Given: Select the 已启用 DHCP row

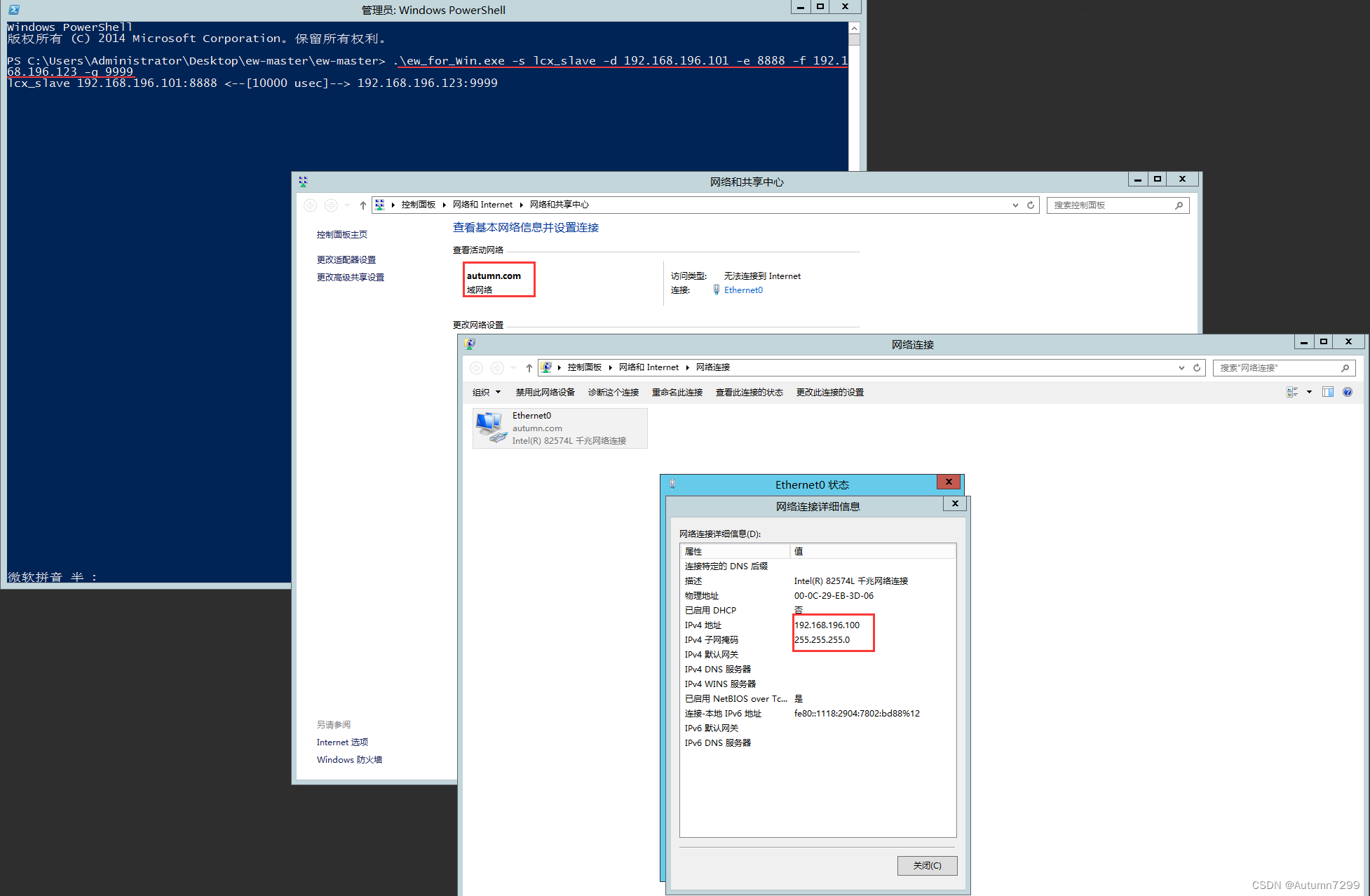Looking at the screenshot, I should click(x=818, y=611).
